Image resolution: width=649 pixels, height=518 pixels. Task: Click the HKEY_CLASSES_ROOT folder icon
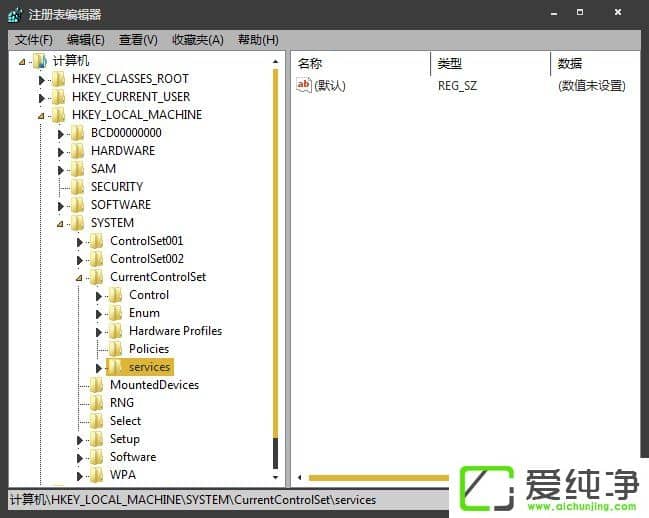pos(59,79)
